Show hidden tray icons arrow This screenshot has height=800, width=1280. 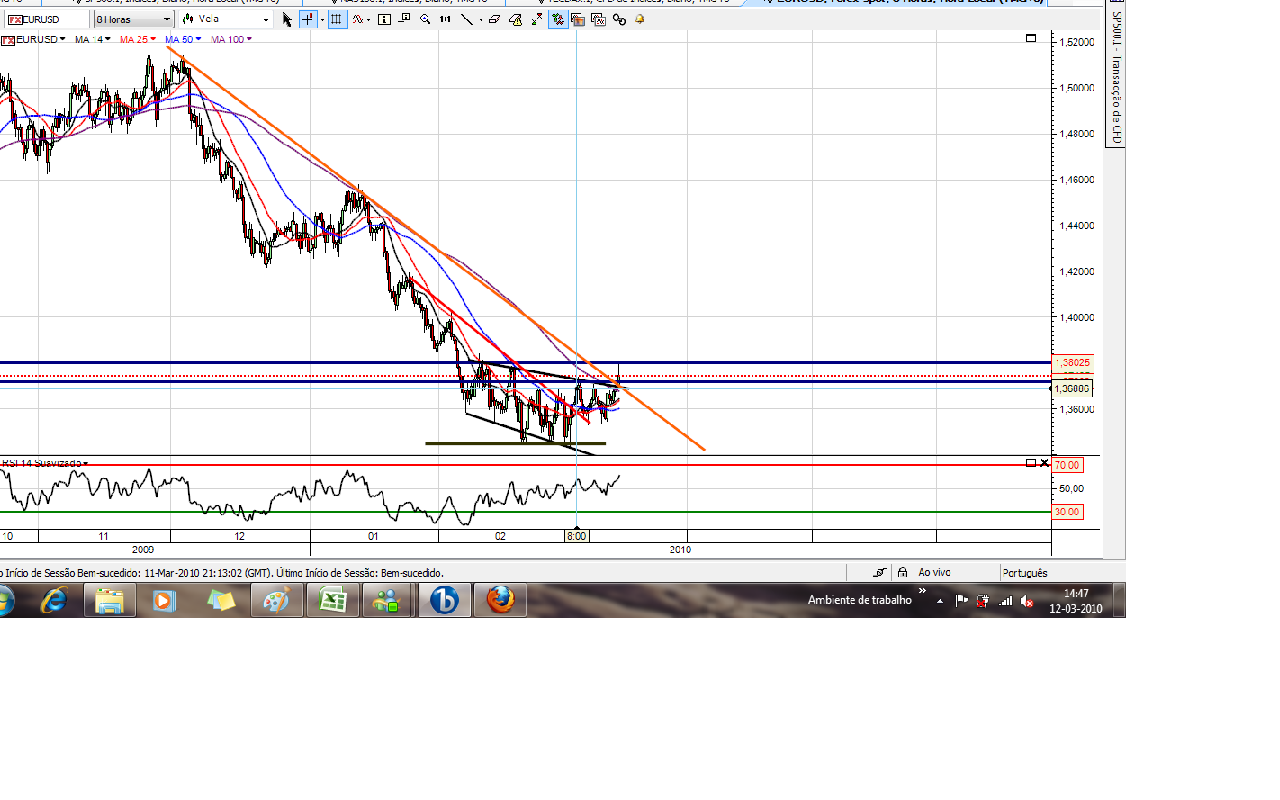coord(939,601)
